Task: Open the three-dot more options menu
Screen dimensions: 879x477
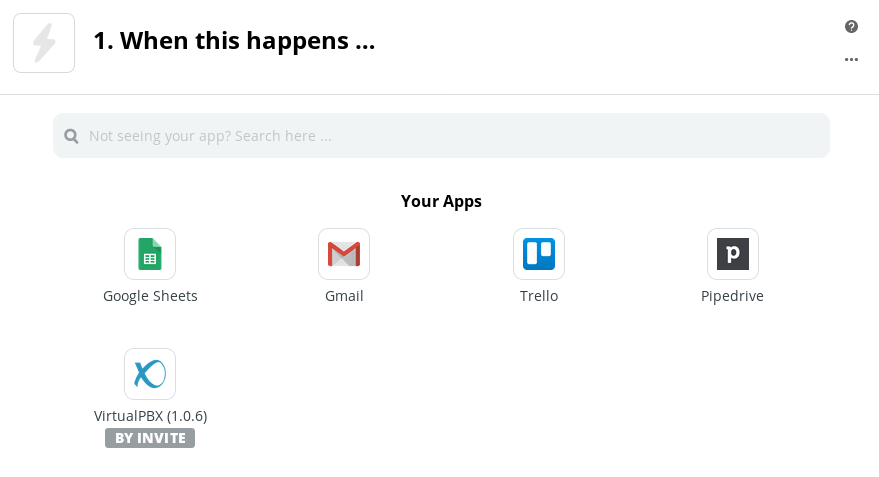Action: tap(851, 59)
